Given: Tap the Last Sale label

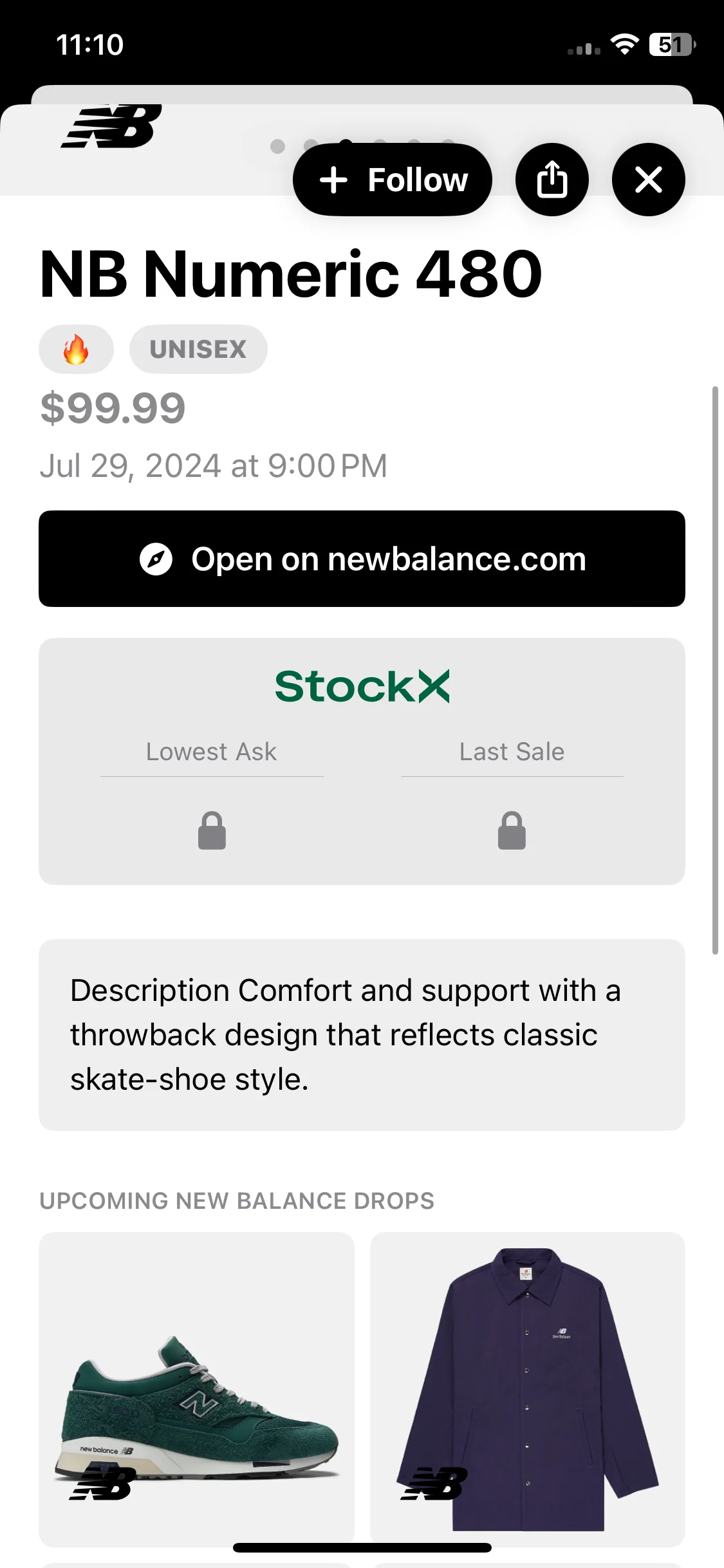Looking at the screenshot, I should coord(512,752).
